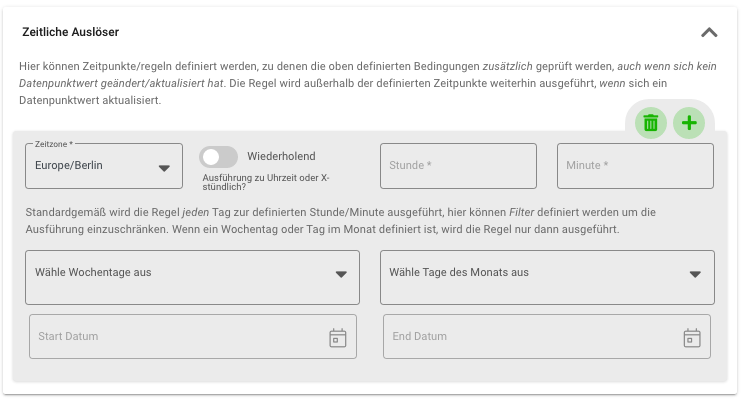Delete this time trigger with the trash icon
The height and width of the screenshot is (399, 744).
(651, 123)
